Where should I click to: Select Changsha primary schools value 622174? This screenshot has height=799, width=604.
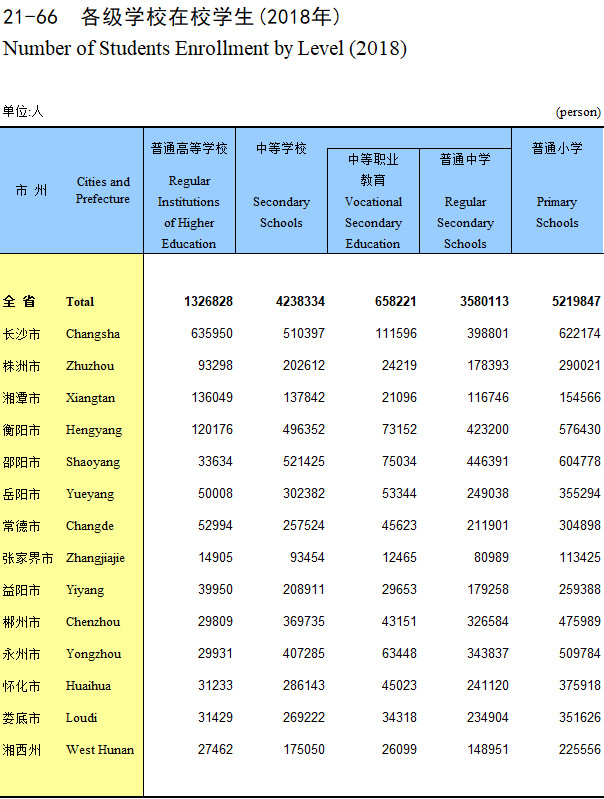[x=580, y=333]
